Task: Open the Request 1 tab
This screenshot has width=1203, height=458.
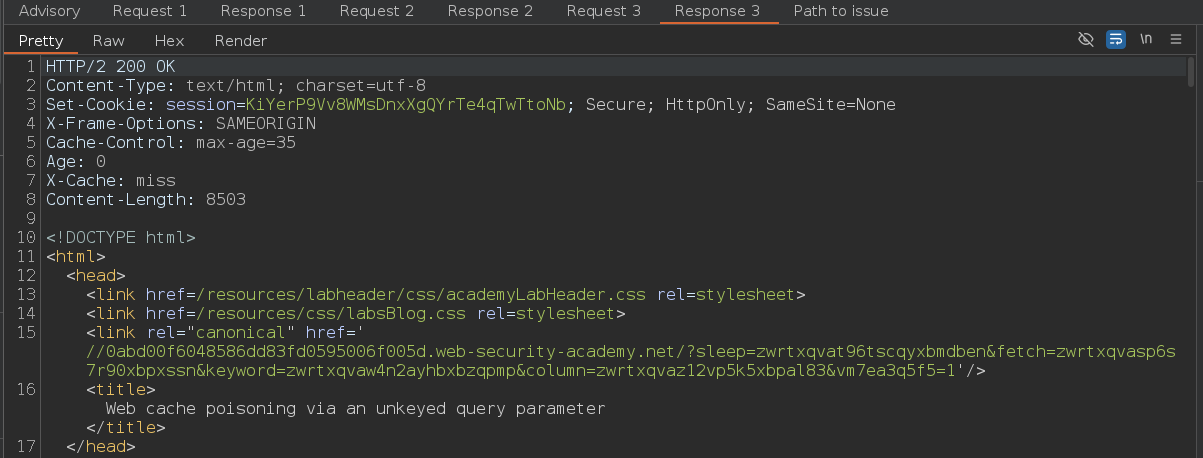Action: pos(150,11)
